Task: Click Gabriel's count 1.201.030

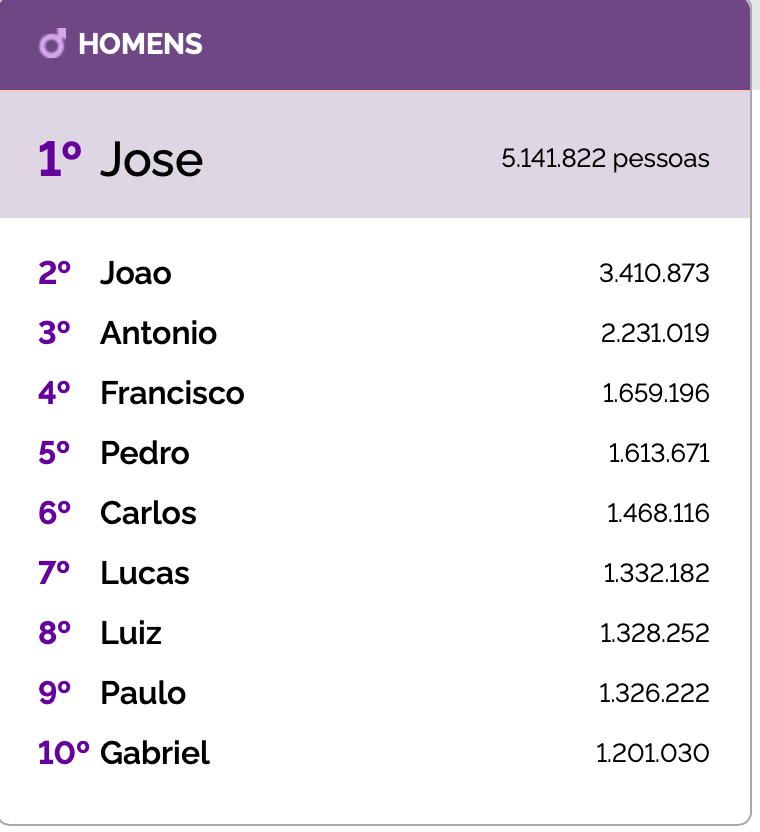Action: [653, 753]
